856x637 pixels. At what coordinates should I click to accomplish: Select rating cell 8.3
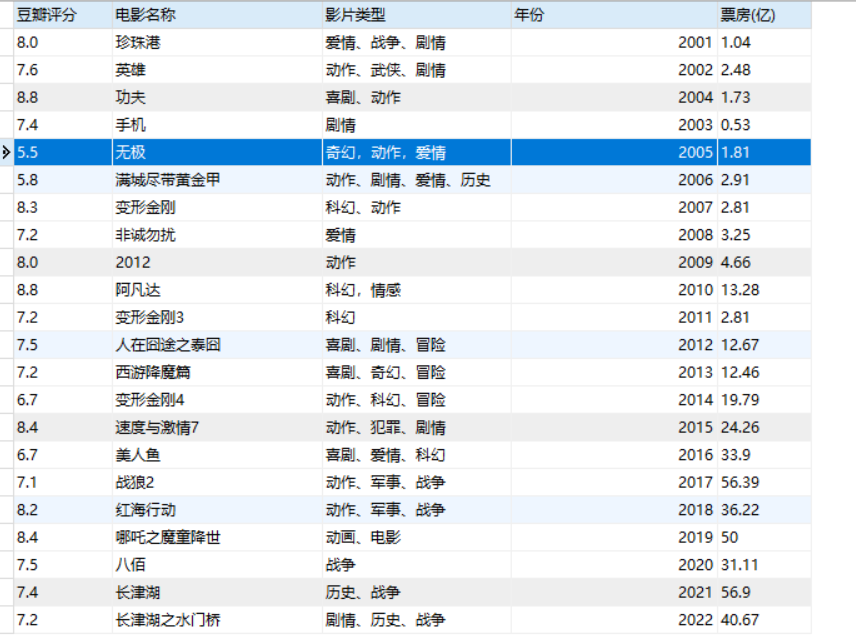63,207
